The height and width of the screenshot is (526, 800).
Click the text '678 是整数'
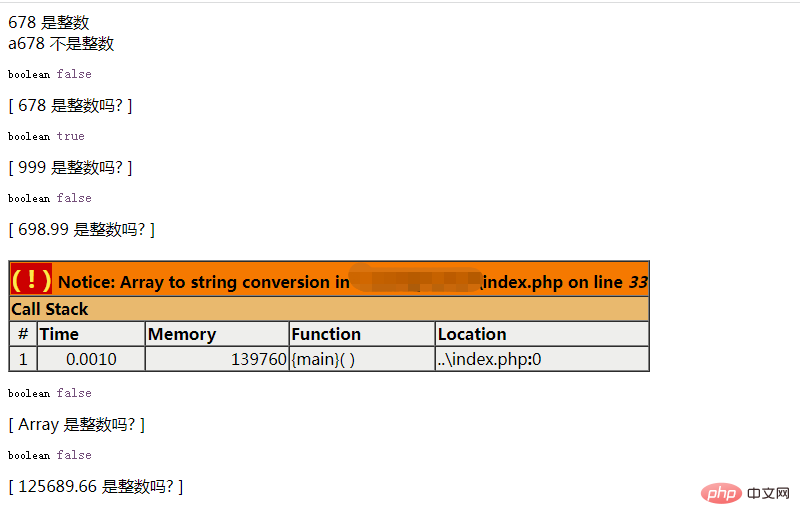[49, 22]
